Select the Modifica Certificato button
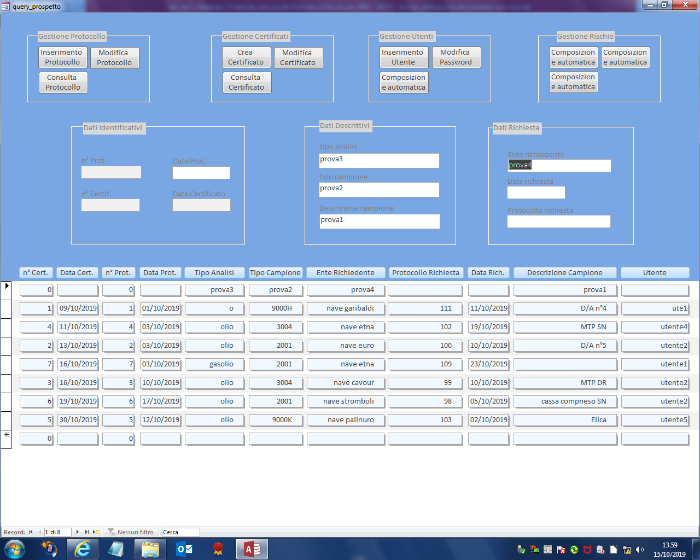The width and height of the screenshot is (700, 560). pos(297,57)
